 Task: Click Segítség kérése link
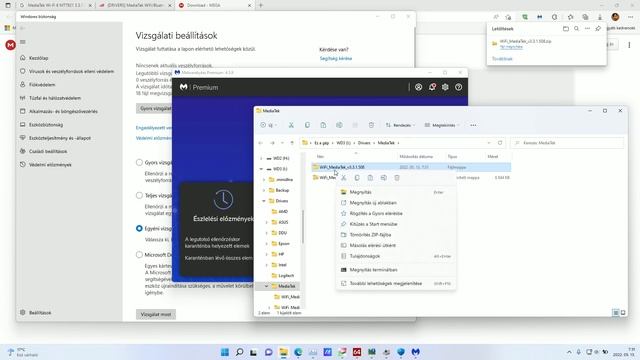pos(336,58)
